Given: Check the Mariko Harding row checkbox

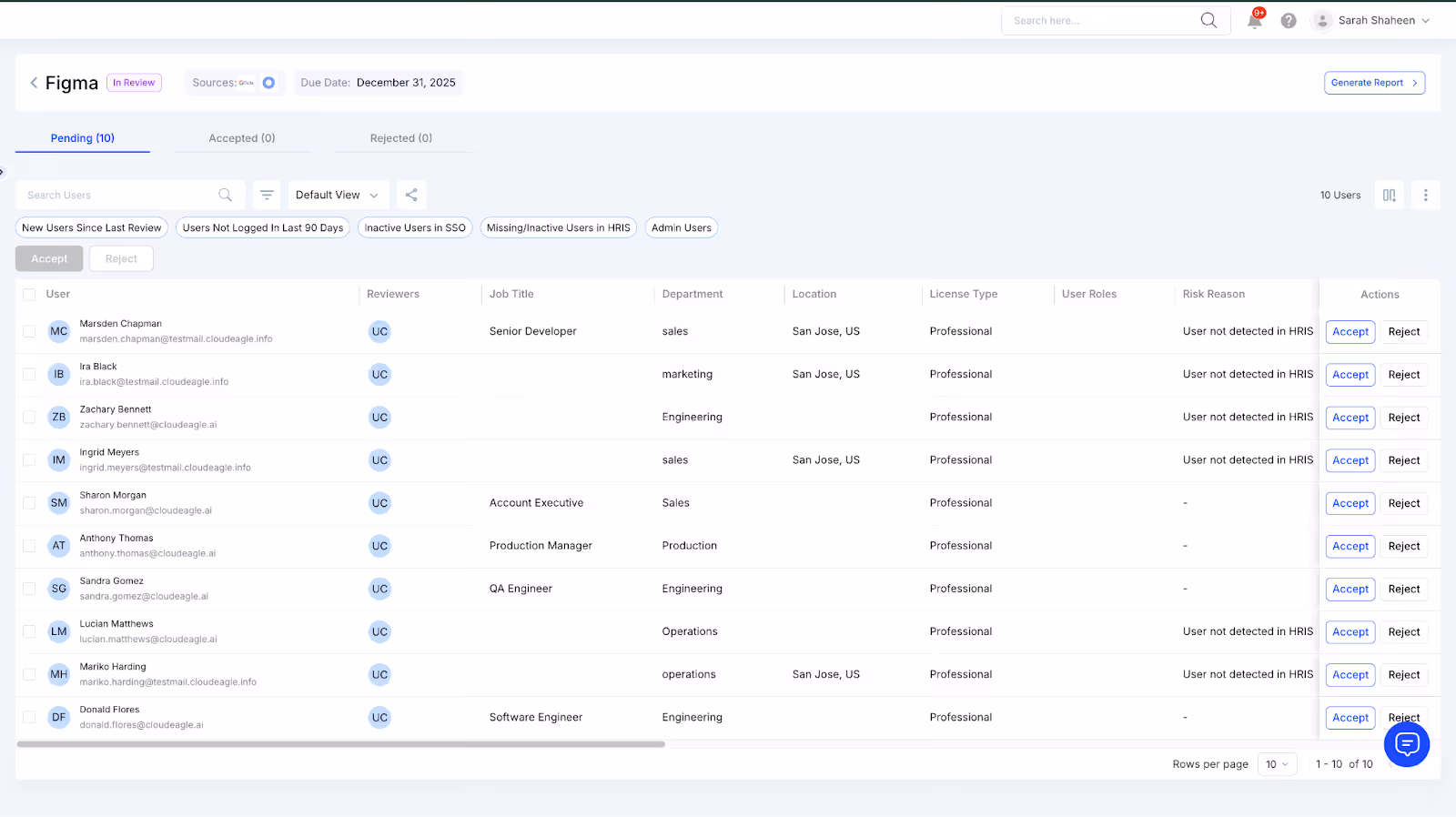Looking at the screenshot, I should tap(29, 674).
